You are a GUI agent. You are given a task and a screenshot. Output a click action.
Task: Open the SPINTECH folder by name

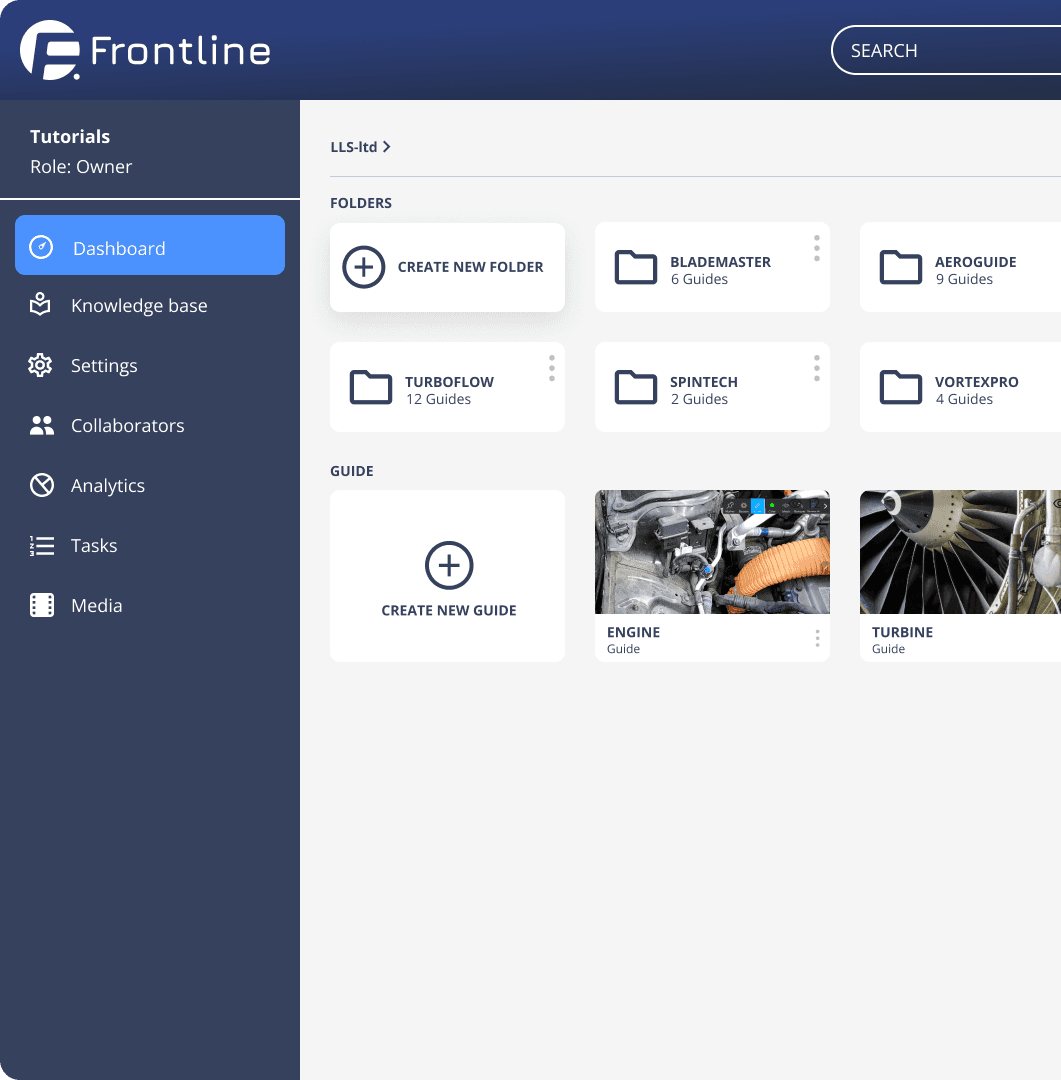click(x=703, y=382)
